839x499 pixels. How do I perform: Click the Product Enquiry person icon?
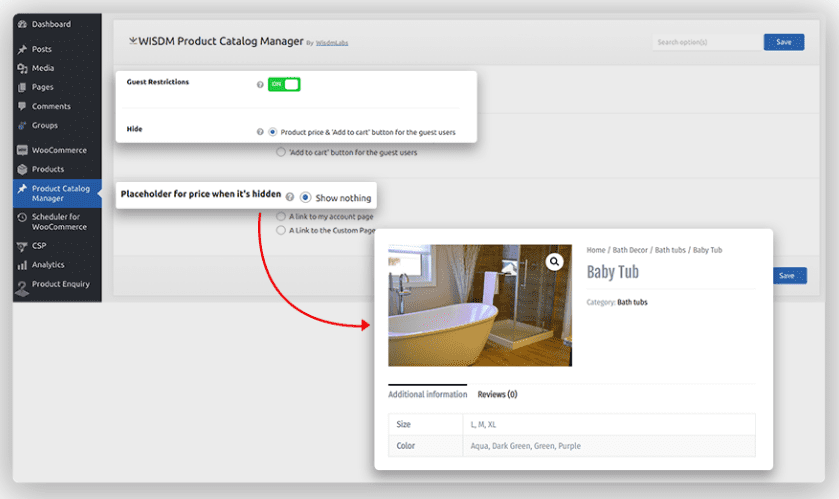pos(22,288)
